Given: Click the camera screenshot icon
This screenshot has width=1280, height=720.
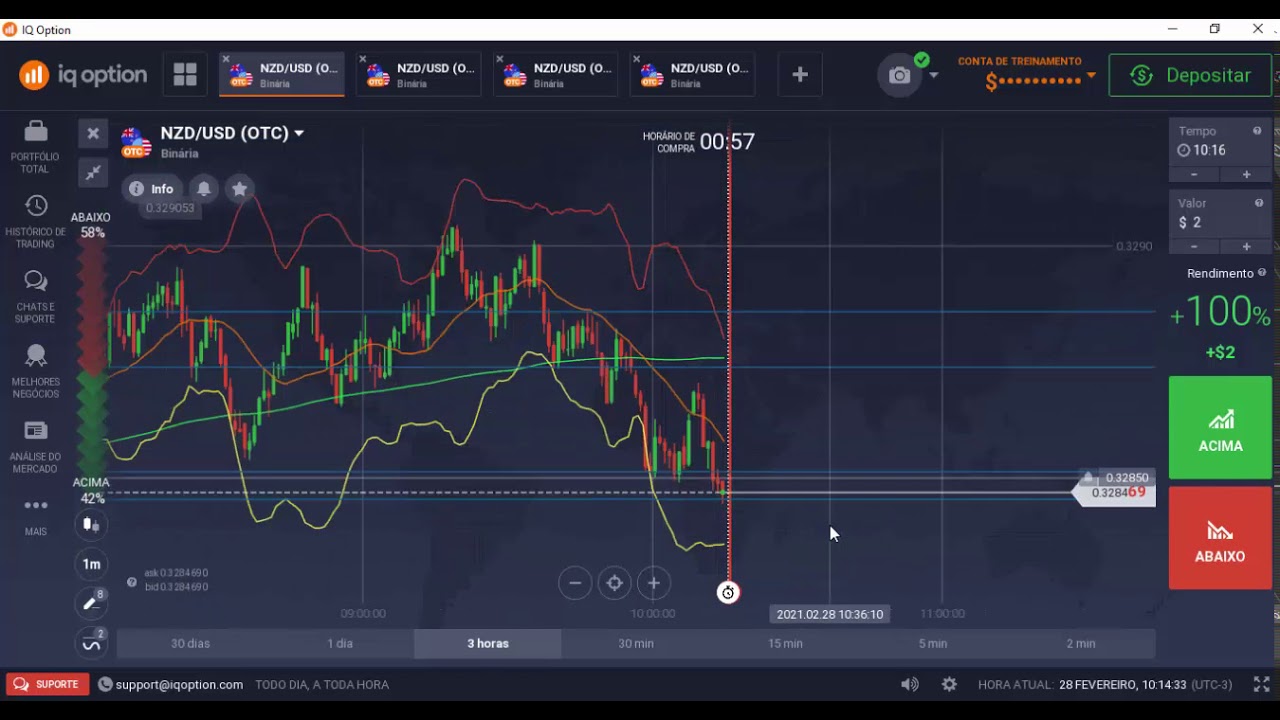Looking at the screenshot, I should click(x=899, y=76).
